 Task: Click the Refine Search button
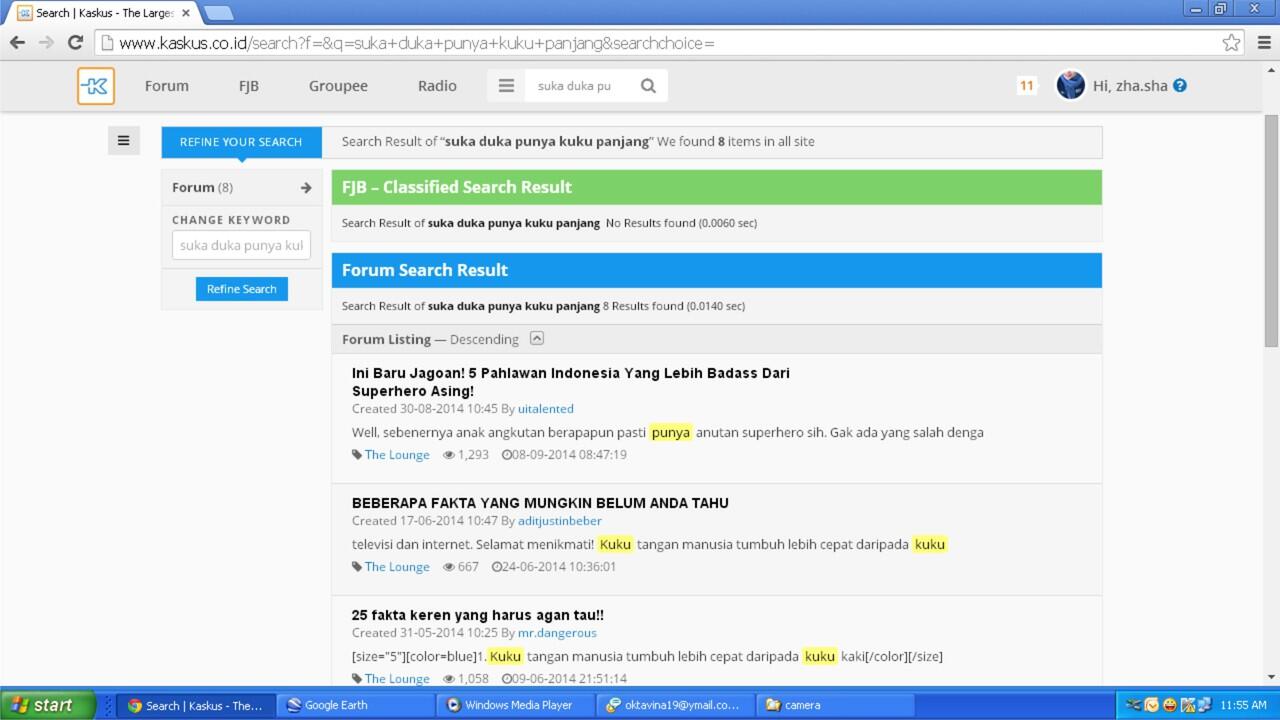242,289
